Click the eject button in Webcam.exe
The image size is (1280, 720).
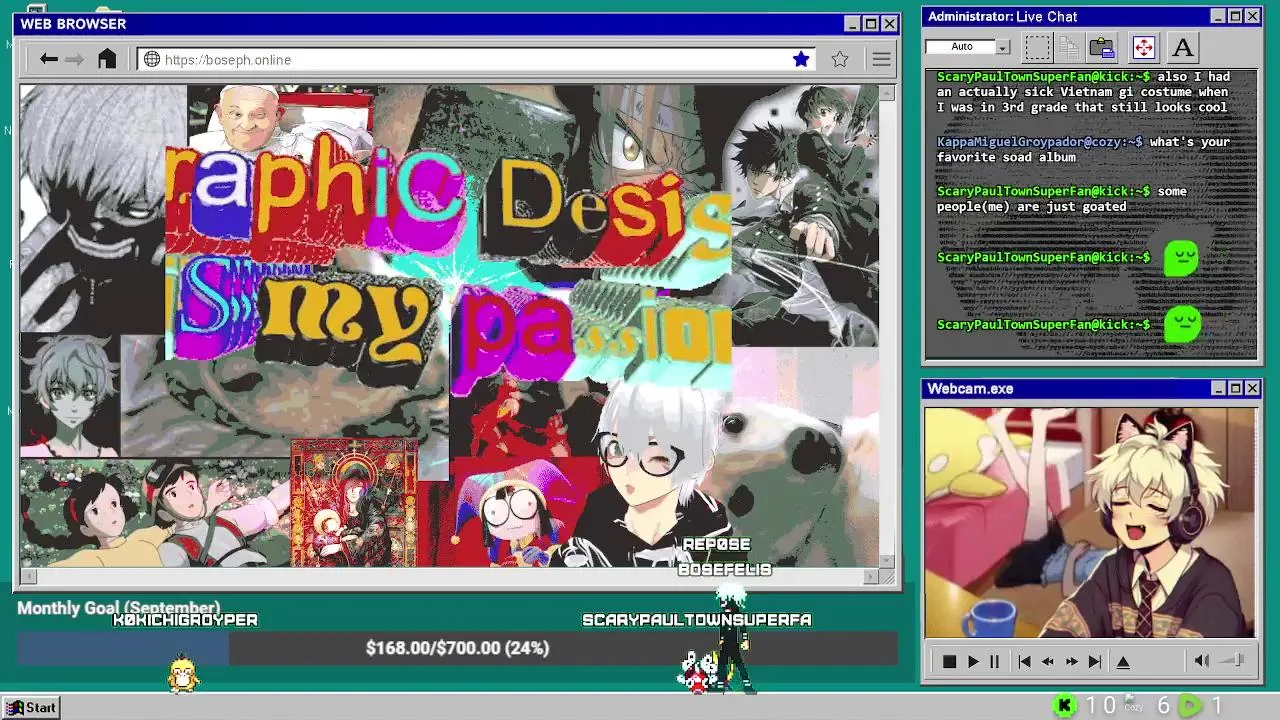[1123, 661]
